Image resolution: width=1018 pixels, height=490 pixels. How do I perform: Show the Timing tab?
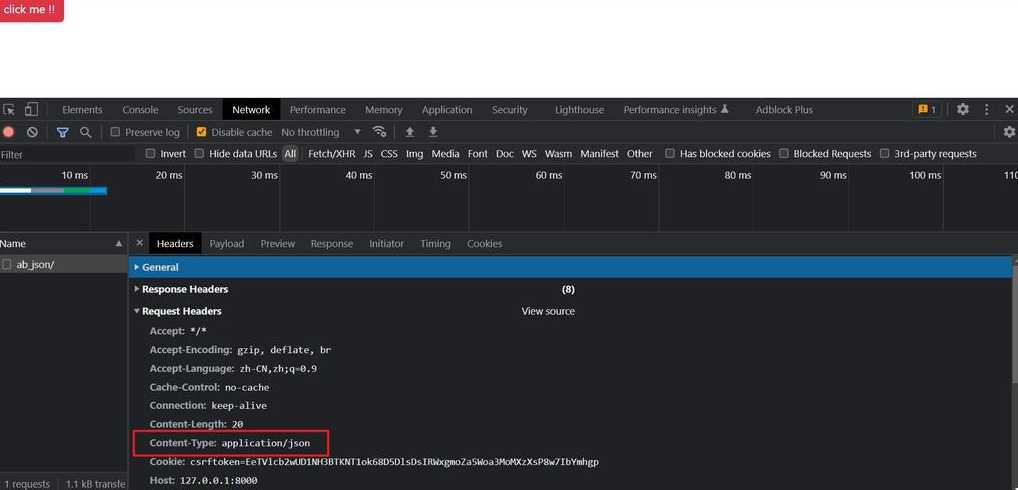tap(435, 243)
